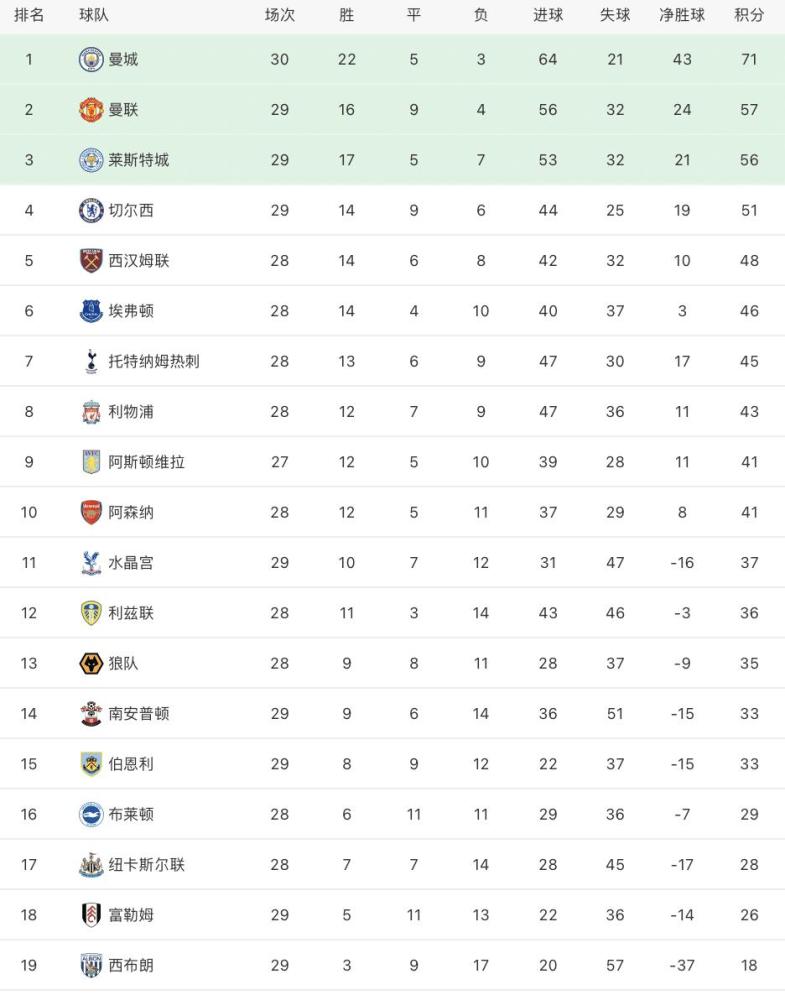Open the 水晶宫 team name link

click(131, 563)
